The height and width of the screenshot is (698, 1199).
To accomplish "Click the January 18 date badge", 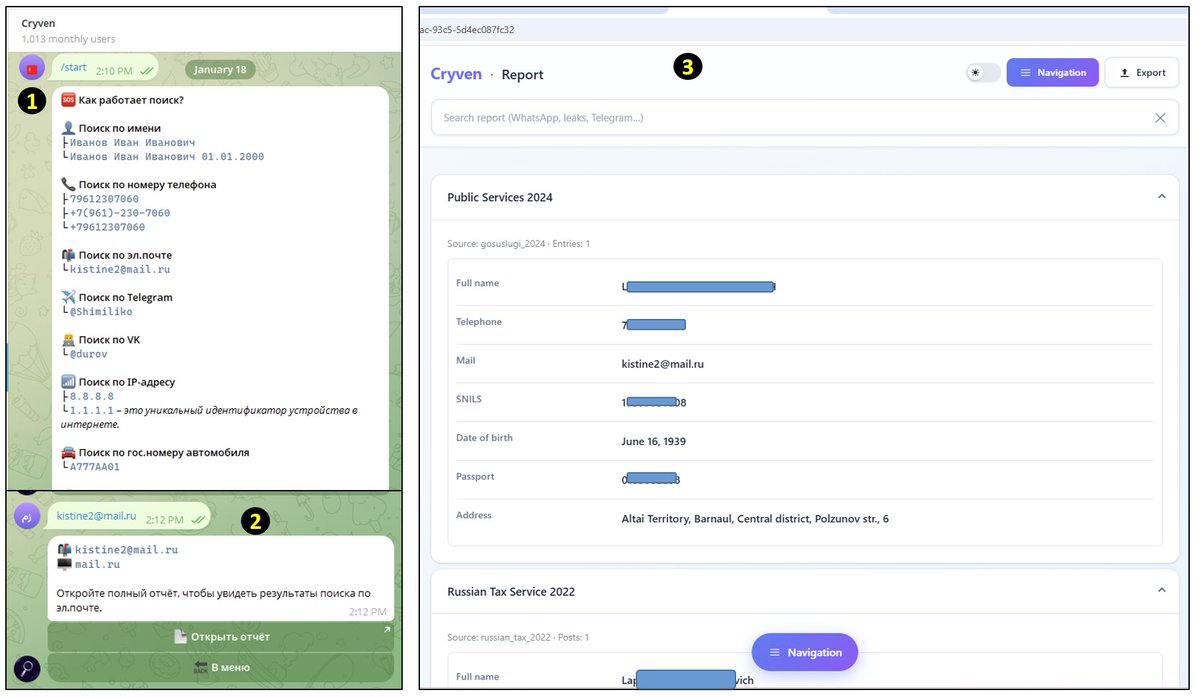I will (x=220, y=70).
